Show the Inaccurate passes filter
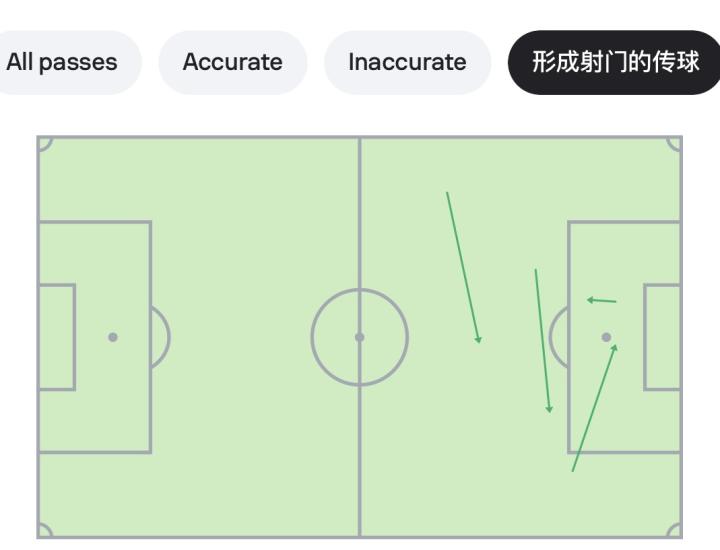The width and height of the screenshot is (720, 550). [x=407, y=62]
